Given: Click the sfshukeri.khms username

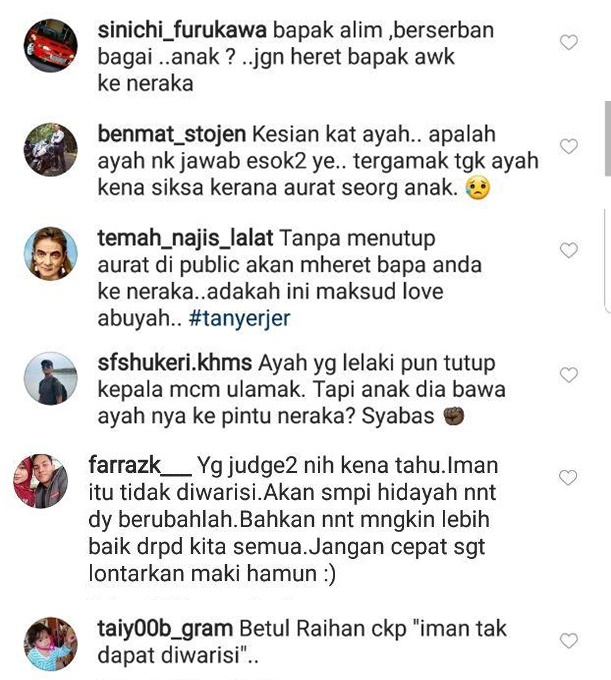Looking at the screenshot, I should [174, 363].
